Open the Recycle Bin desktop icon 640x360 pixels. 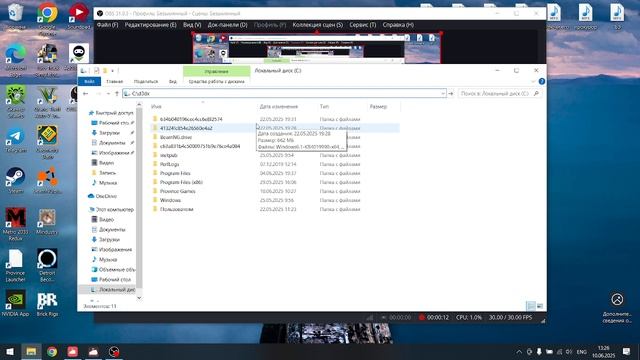[x=15, y=16]
